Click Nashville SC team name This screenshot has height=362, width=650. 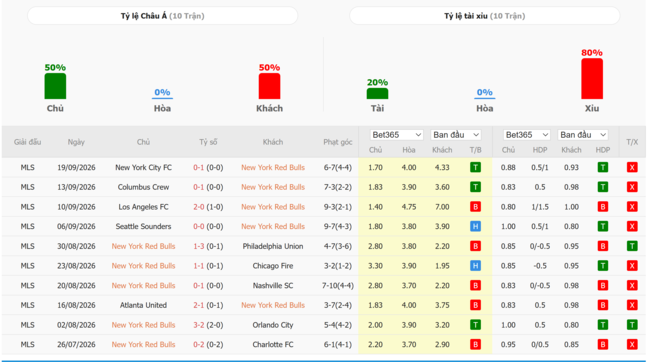point(273,286)
